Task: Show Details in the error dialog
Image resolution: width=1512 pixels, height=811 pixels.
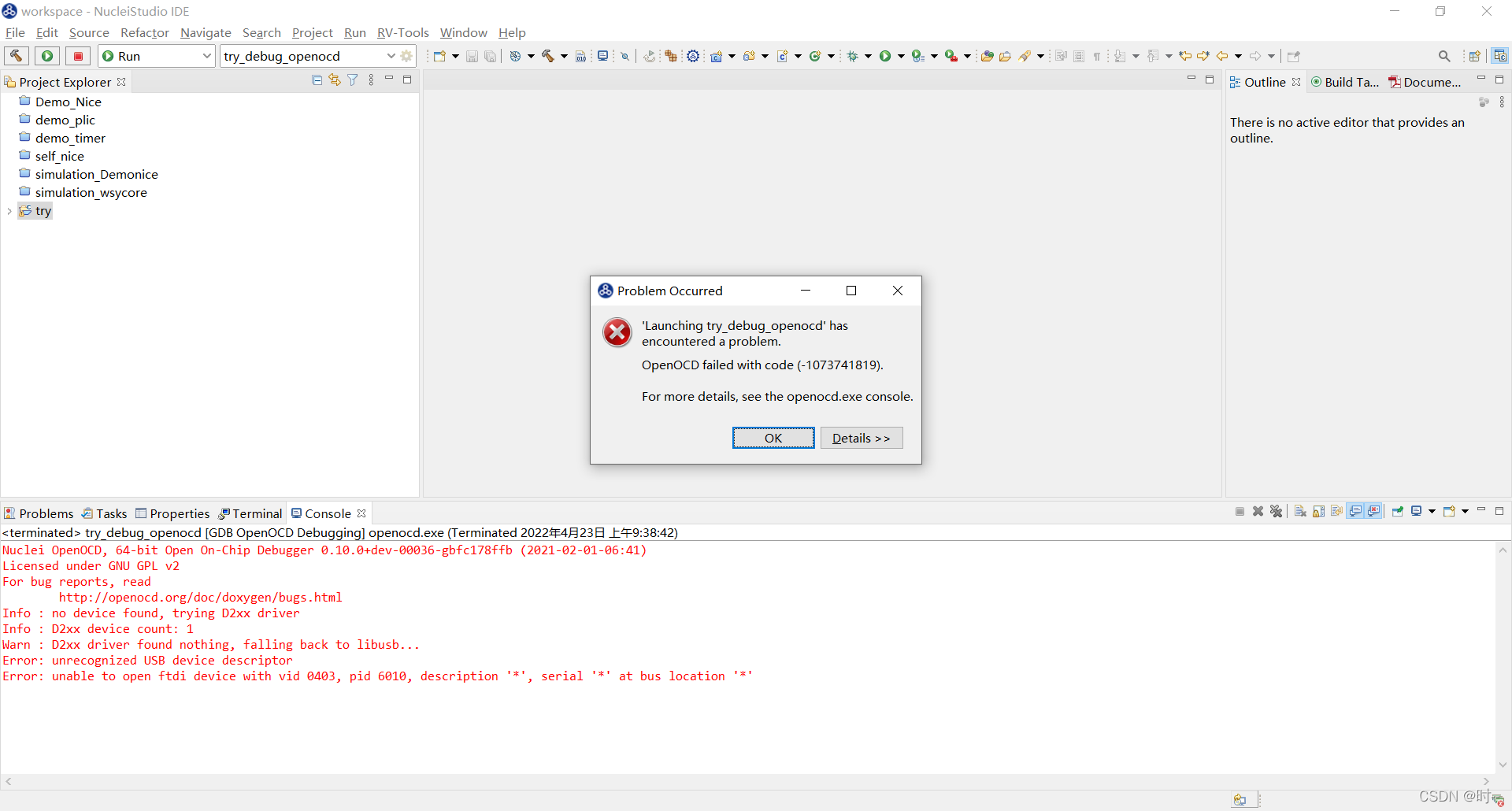Action: (862, 438)
